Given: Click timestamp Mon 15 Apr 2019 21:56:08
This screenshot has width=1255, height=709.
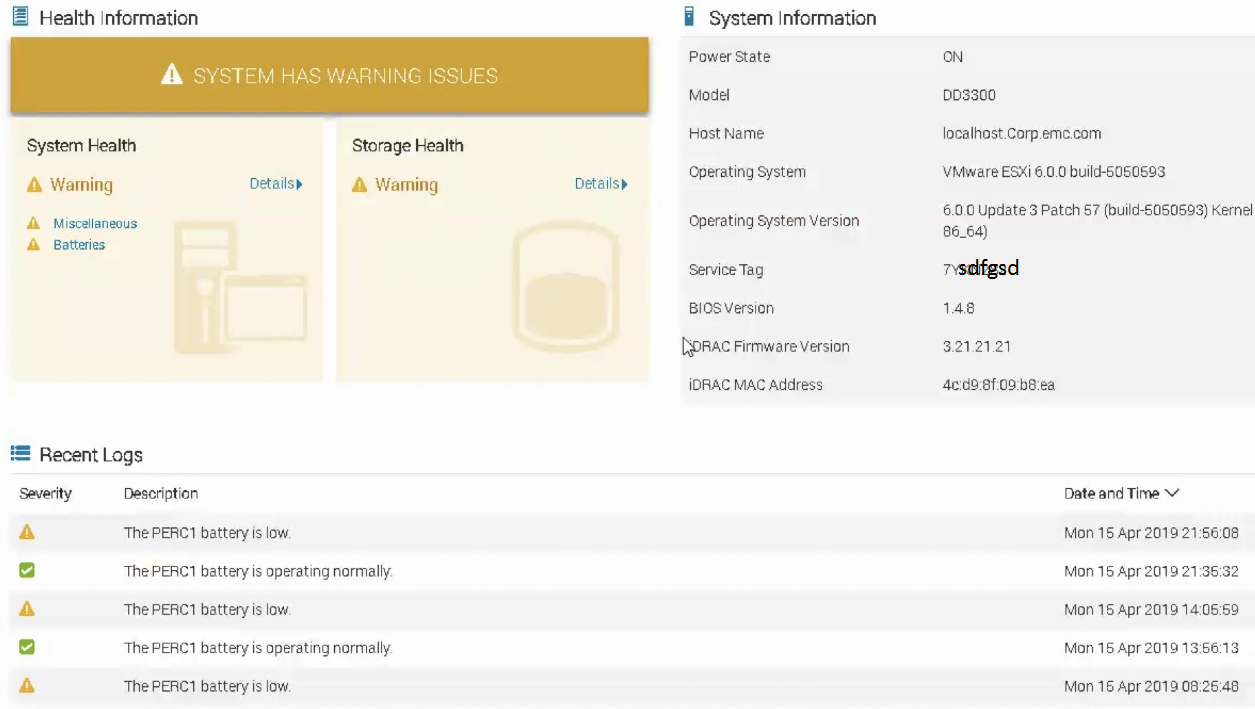Looking at the screenshot, I should coord(1151,533).
